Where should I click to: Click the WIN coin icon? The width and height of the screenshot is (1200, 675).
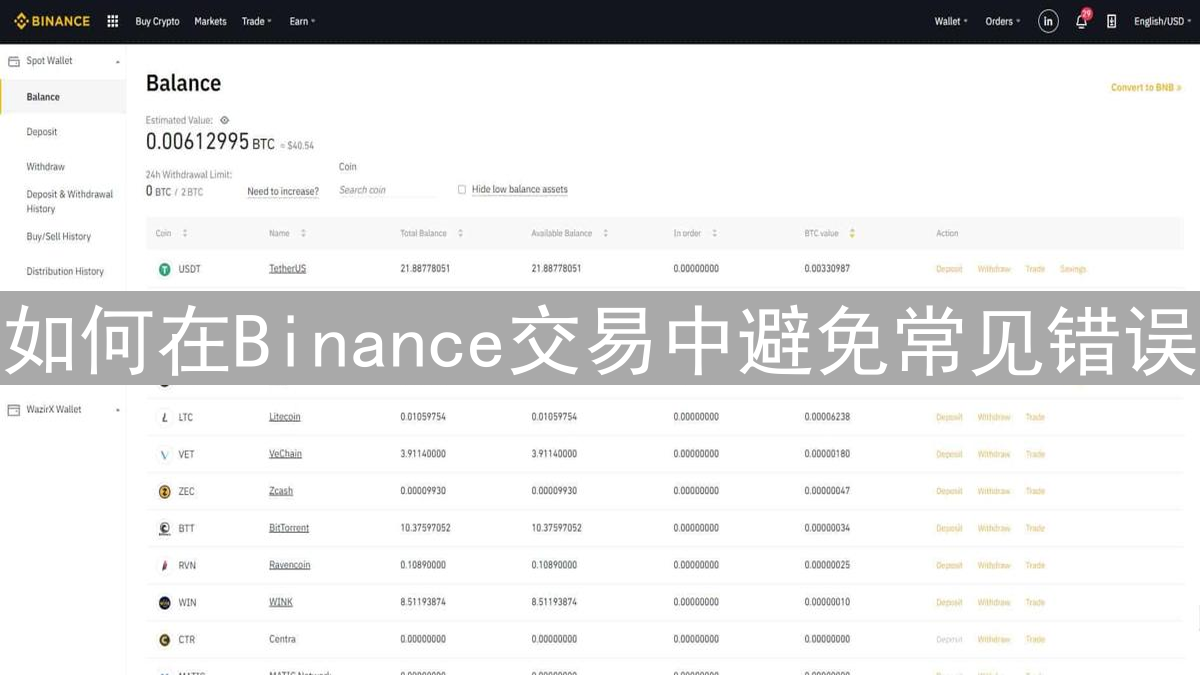(165, 602)
